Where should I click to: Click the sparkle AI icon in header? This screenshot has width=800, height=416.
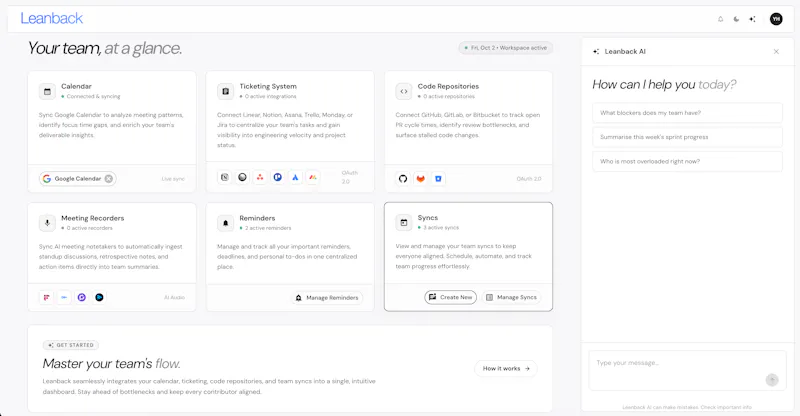tap(752, 19)
